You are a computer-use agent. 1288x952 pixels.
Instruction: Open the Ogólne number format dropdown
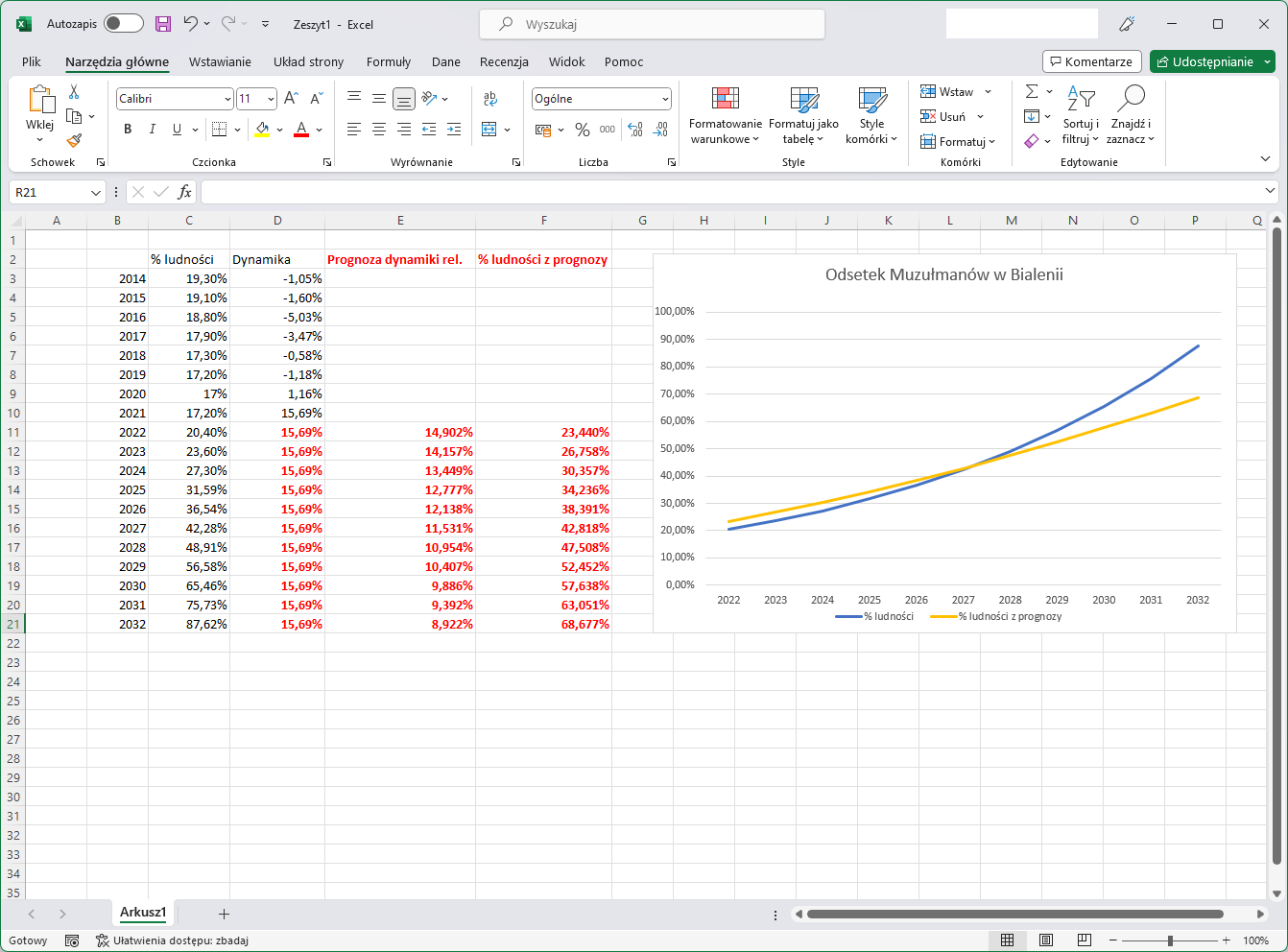665,99
